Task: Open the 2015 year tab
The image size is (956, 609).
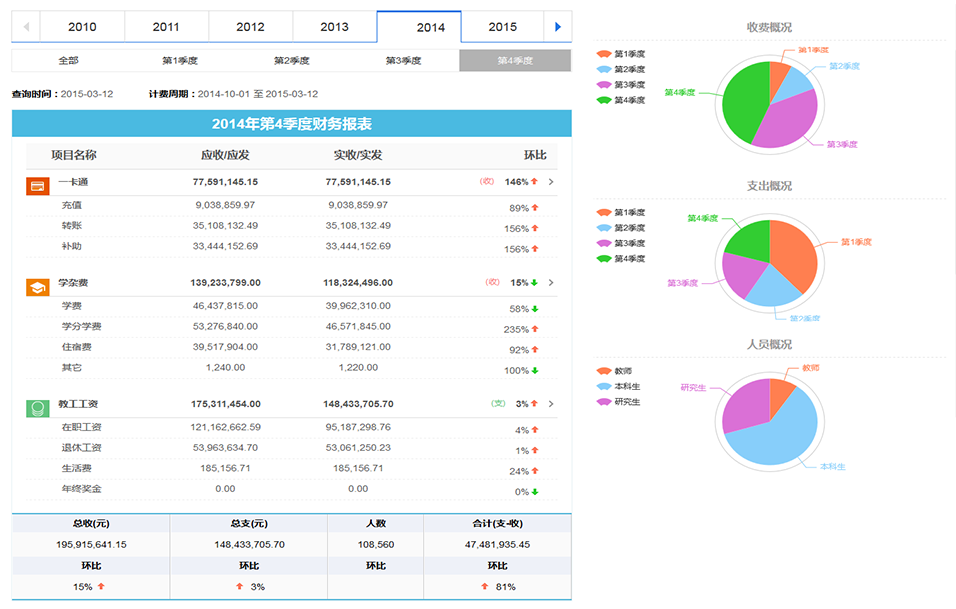Action: (x=502, y=27)
